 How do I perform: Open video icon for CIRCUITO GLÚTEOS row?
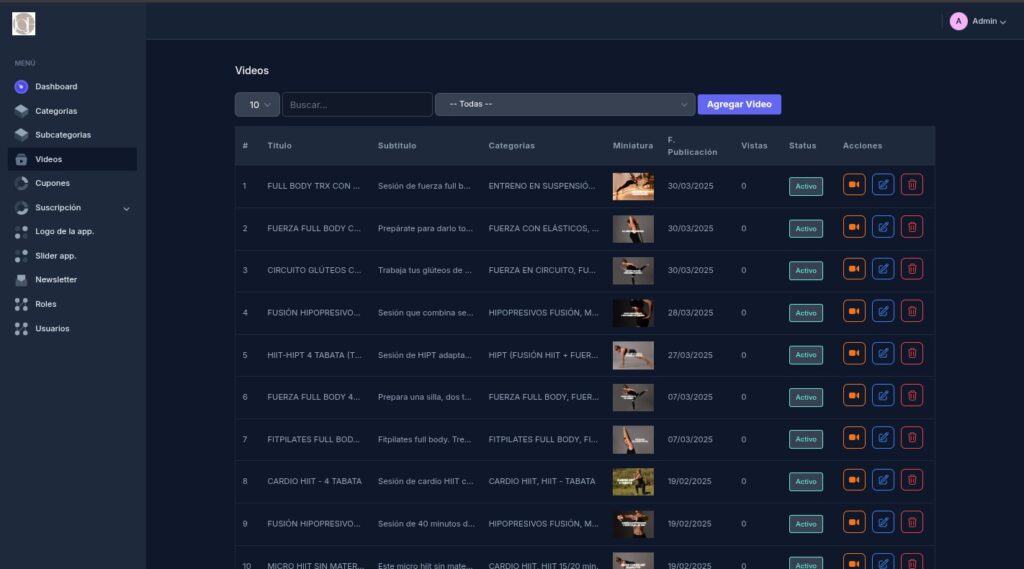click(x=854, y=269)
